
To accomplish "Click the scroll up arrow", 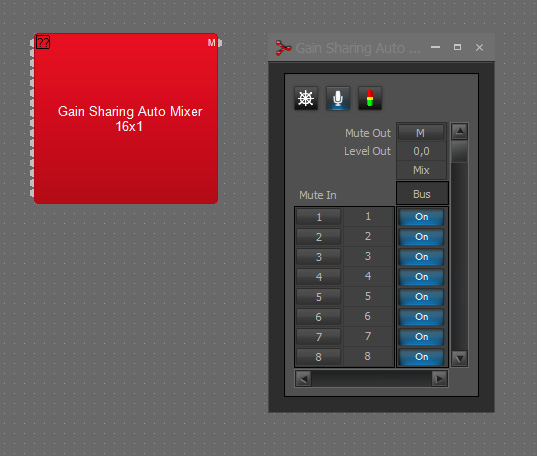I will coord(460,131).
